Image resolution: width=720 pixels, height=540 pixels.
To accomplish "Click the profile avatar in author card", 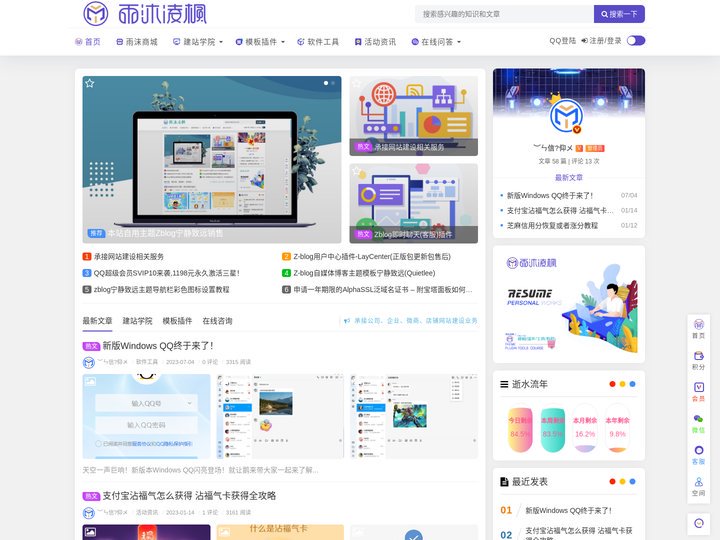I will 566,115.
